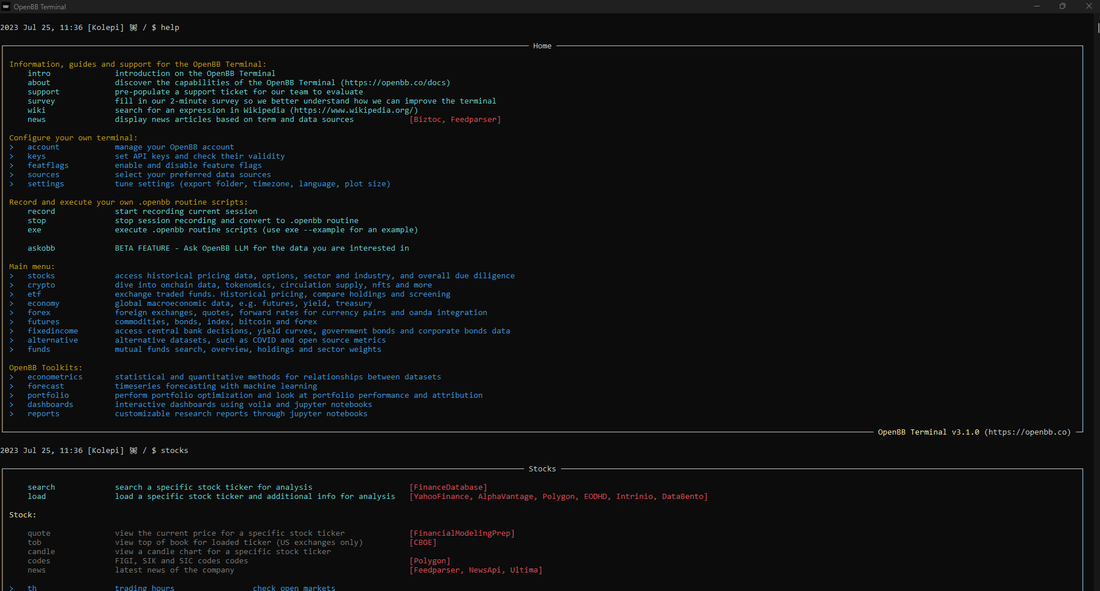1100x591 pixels.
Task: Click the 'forecast' toolkit entry
Action: pos(46,385)
